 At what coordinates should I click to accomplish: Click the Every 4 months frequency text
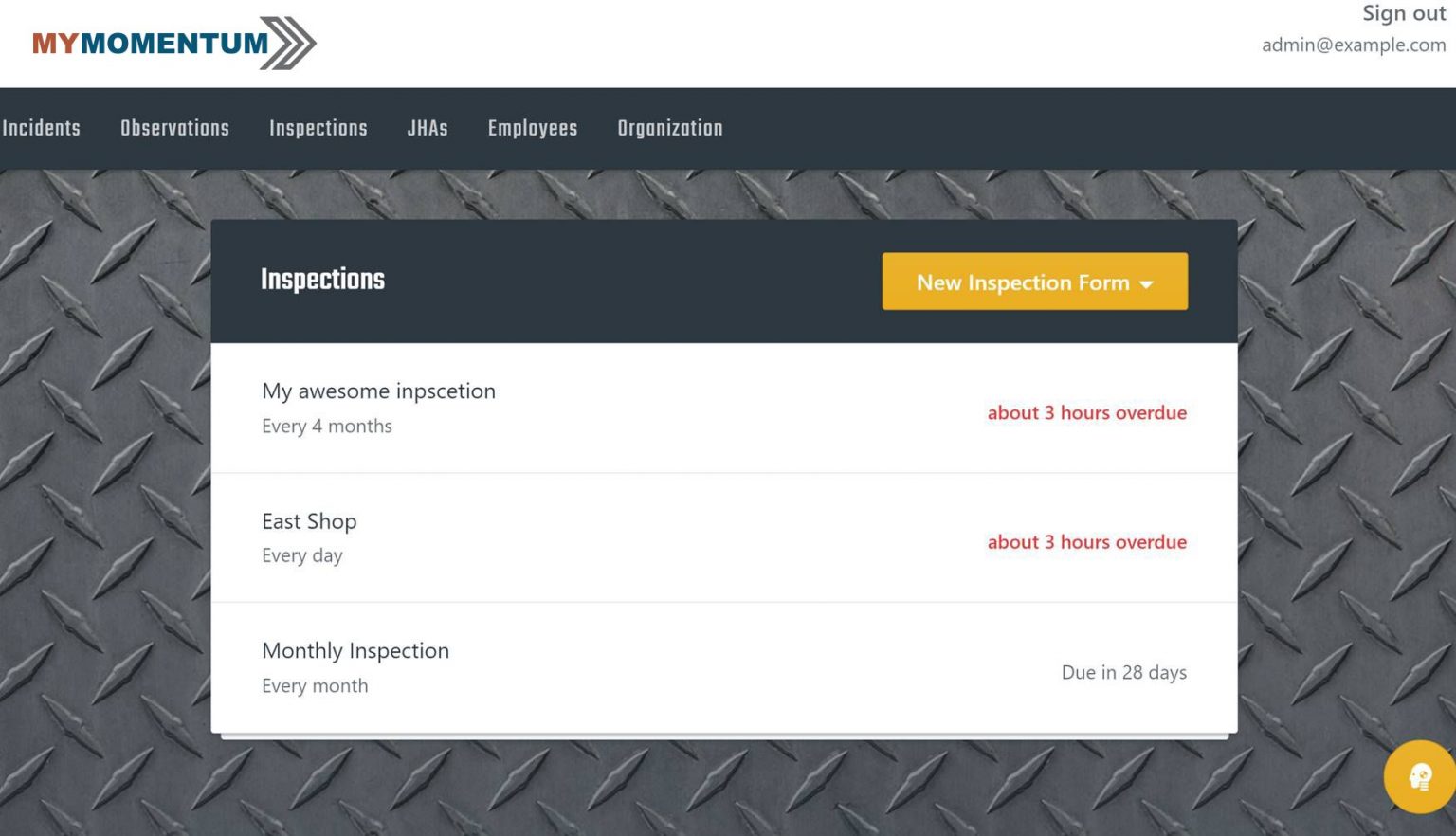pyautogui.click(x=327, y=426)
